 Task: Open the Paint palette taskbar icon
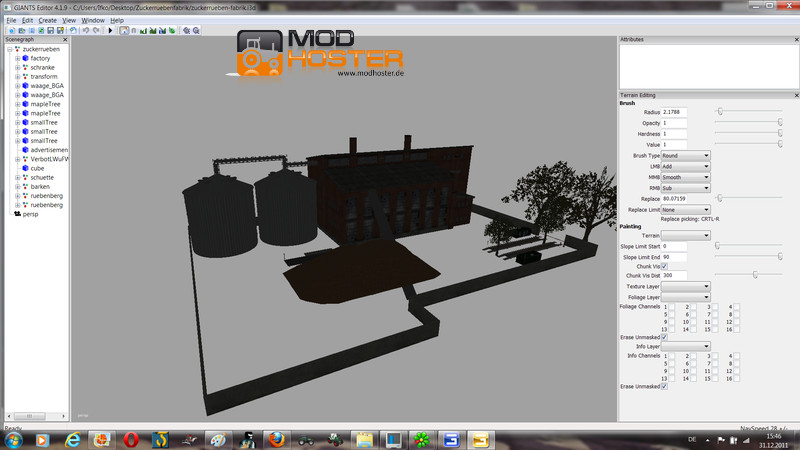pos(218,439)
